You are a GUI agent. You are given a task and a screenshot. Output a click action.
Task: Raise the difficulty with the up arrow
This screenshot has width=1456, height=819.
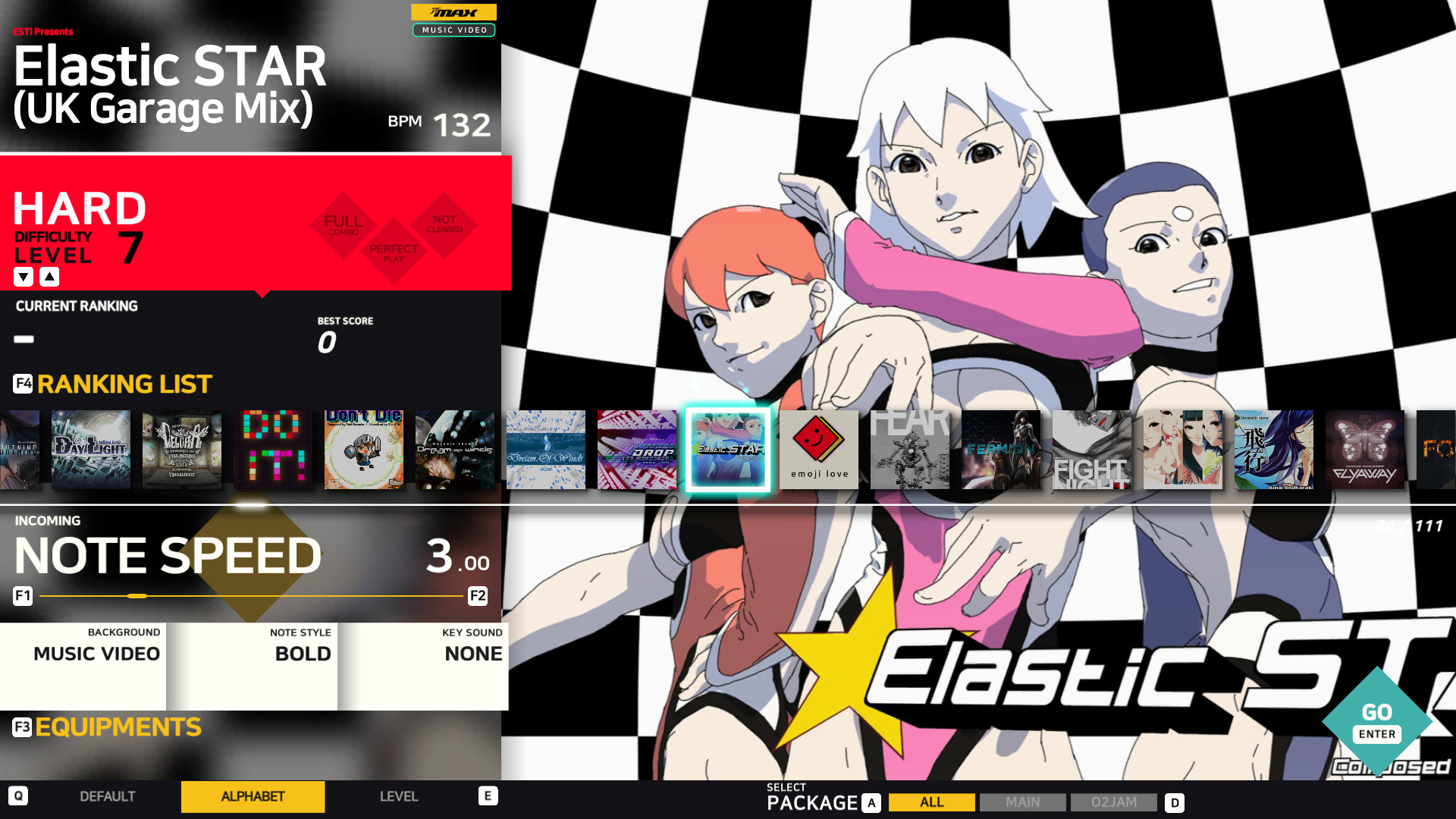[49, 276]
